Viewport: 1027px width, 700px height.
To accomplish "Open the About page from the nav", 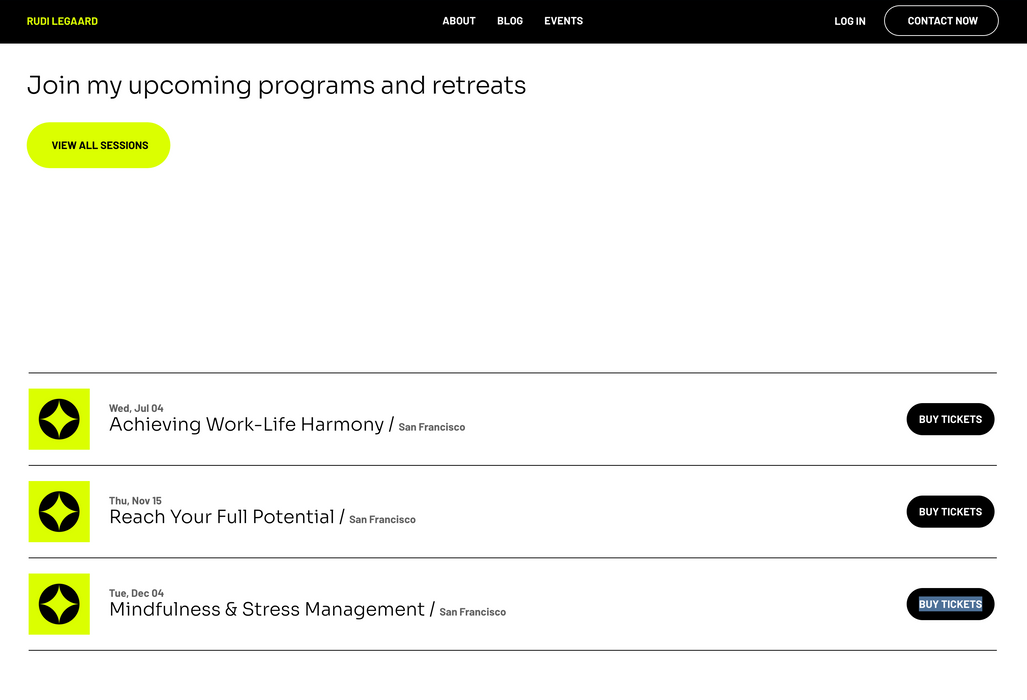I will coord(459,21).
